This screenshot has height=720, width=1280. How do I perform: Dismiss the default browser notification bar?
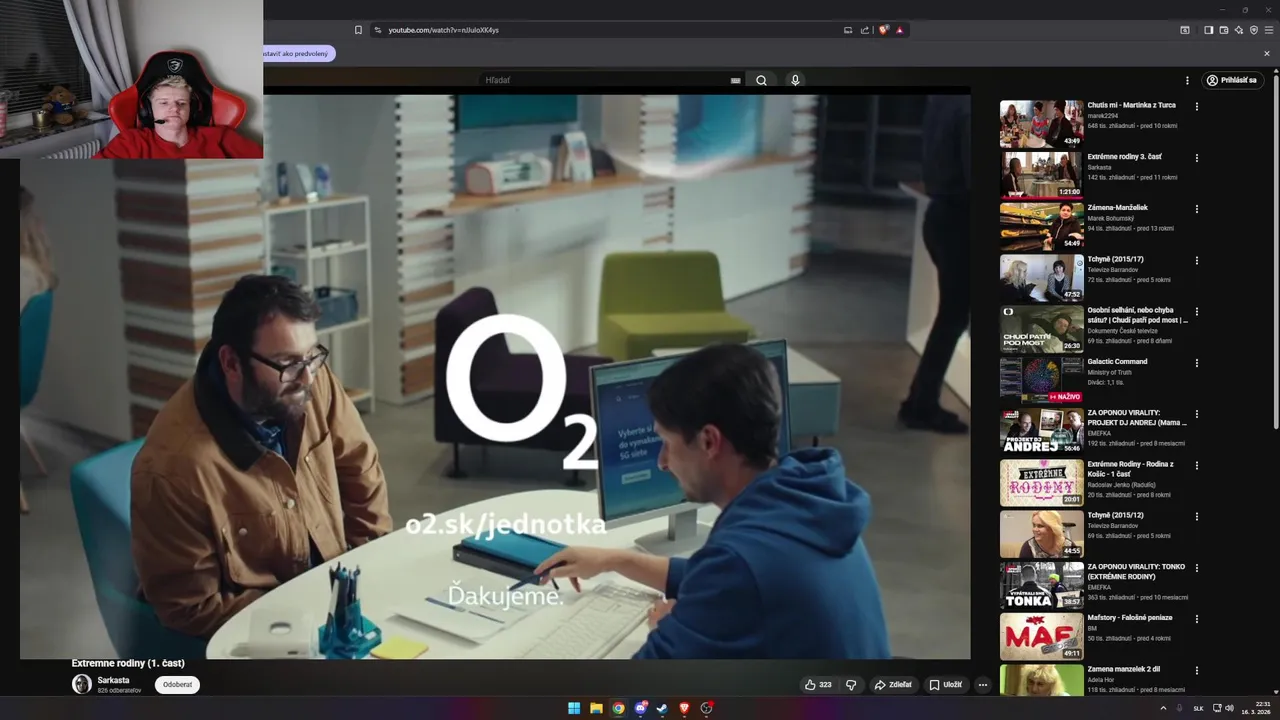(1267, 54)
